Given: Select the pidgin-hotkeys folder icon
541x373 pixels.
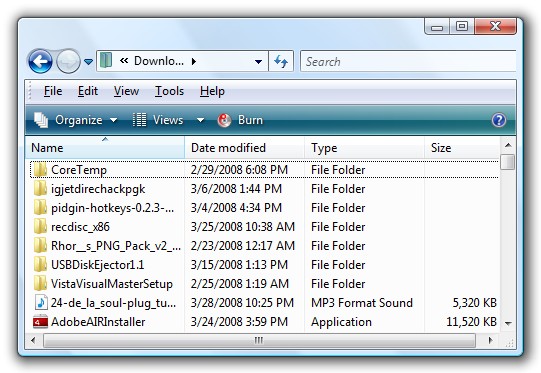Looking at the screenshot, I should coord(41,208).
